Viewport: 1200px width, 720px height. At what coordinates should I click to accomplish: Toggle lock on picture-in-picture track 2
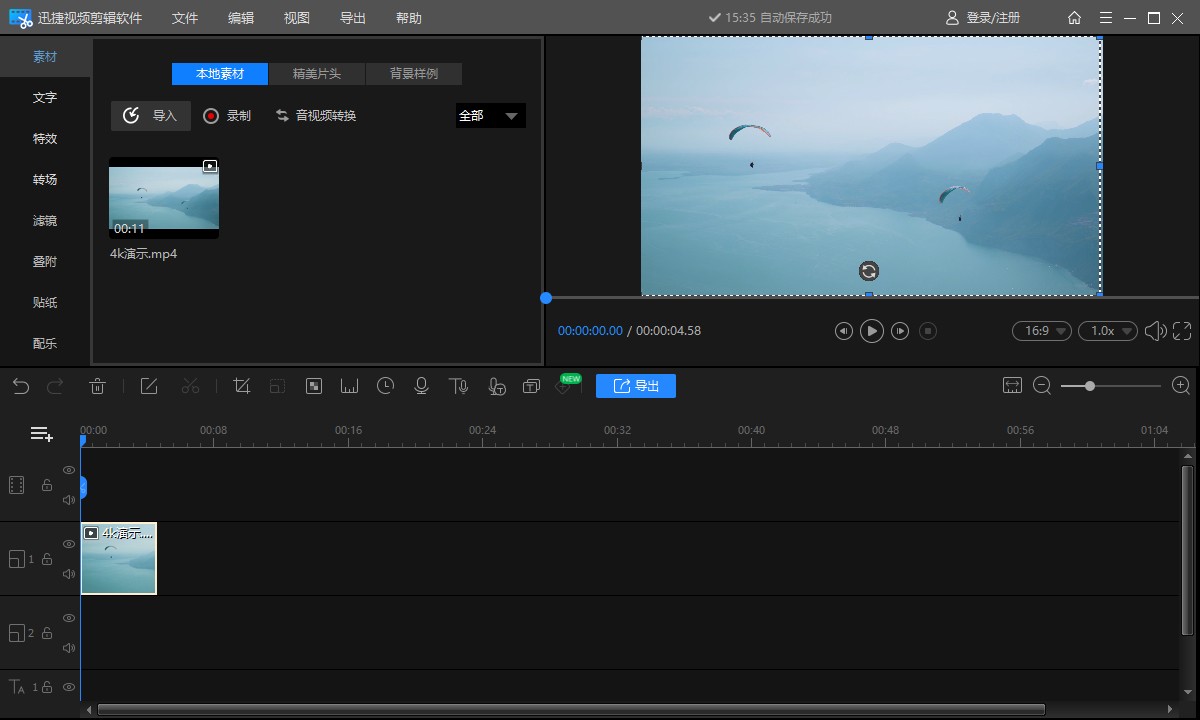pyautogui.click(x=47, y=633)
